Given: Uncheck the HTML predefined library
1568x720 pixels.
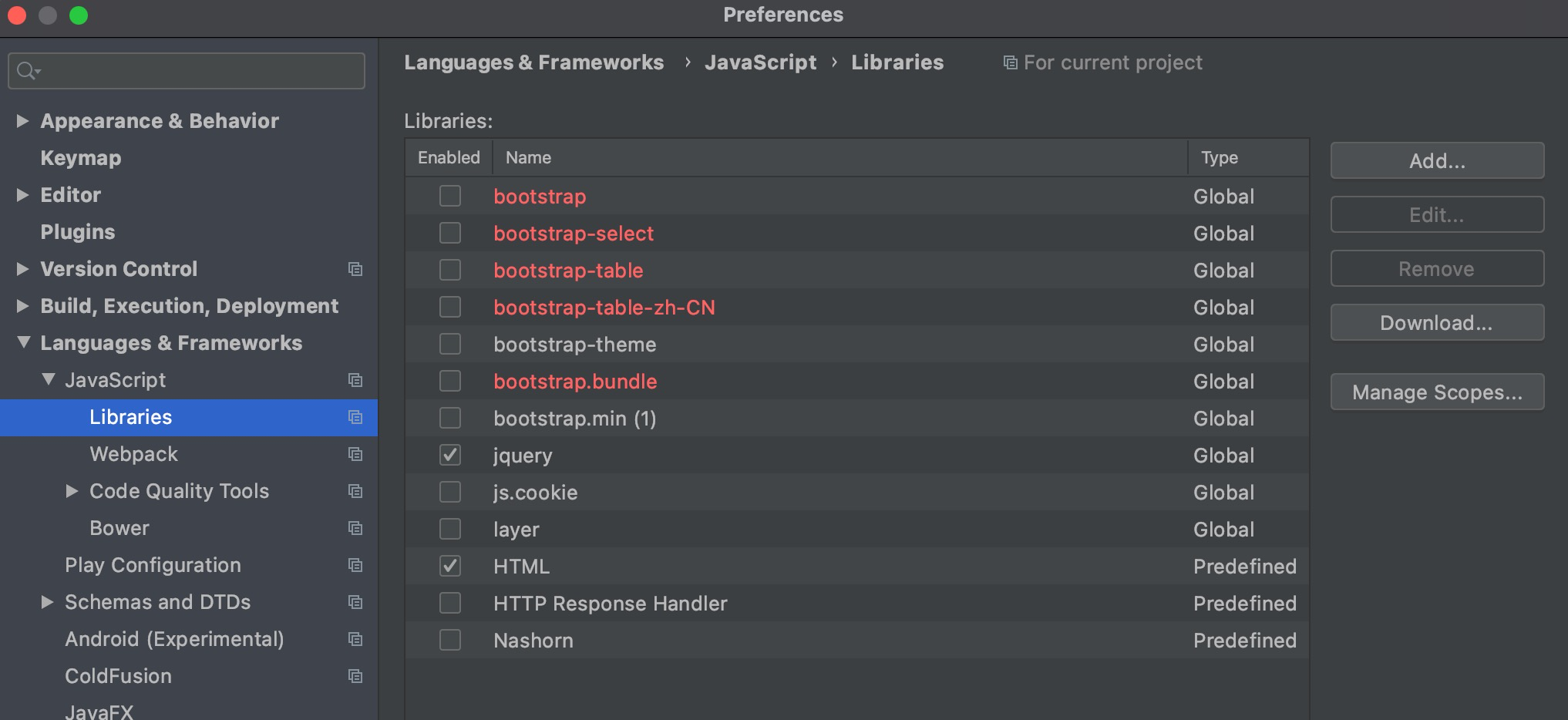Looking at the screenshot, I should tap(449, 566).
